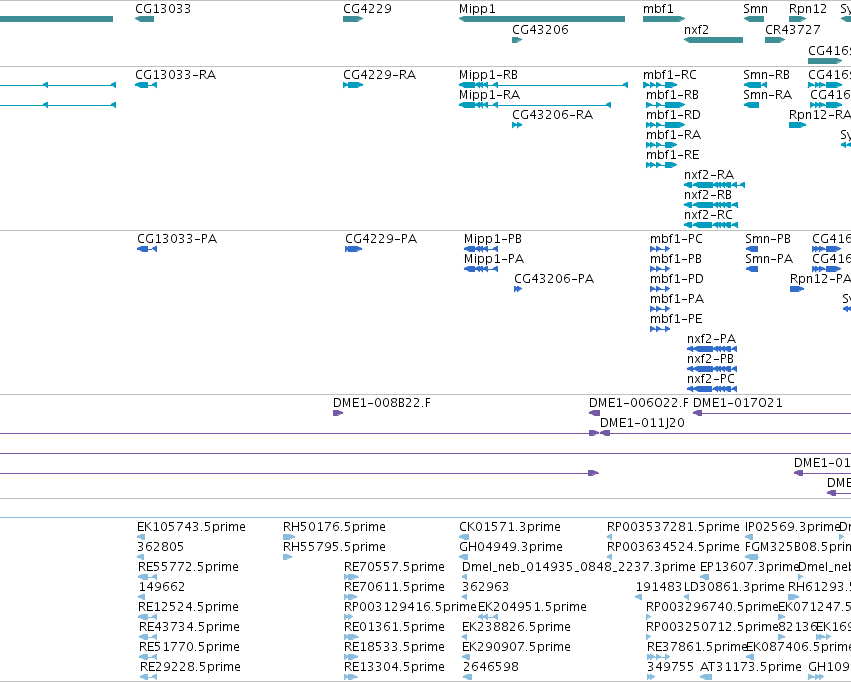Select Dmel_neb_014935_0848_2237.3prime feature
Screen dimensions: 851x682
coord(465,577)
